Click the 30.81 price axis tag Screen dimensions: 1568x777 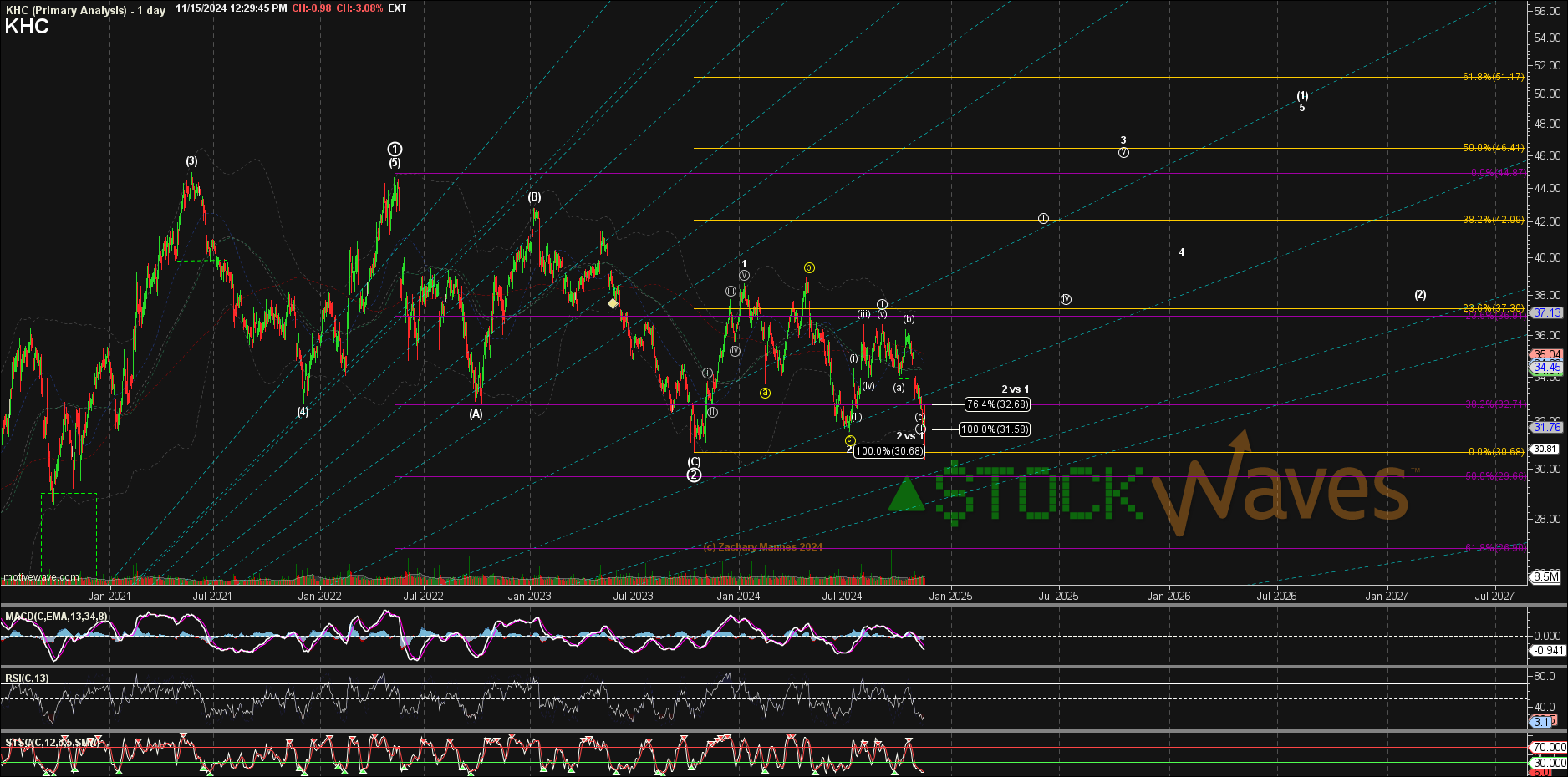coord(1545,449)
